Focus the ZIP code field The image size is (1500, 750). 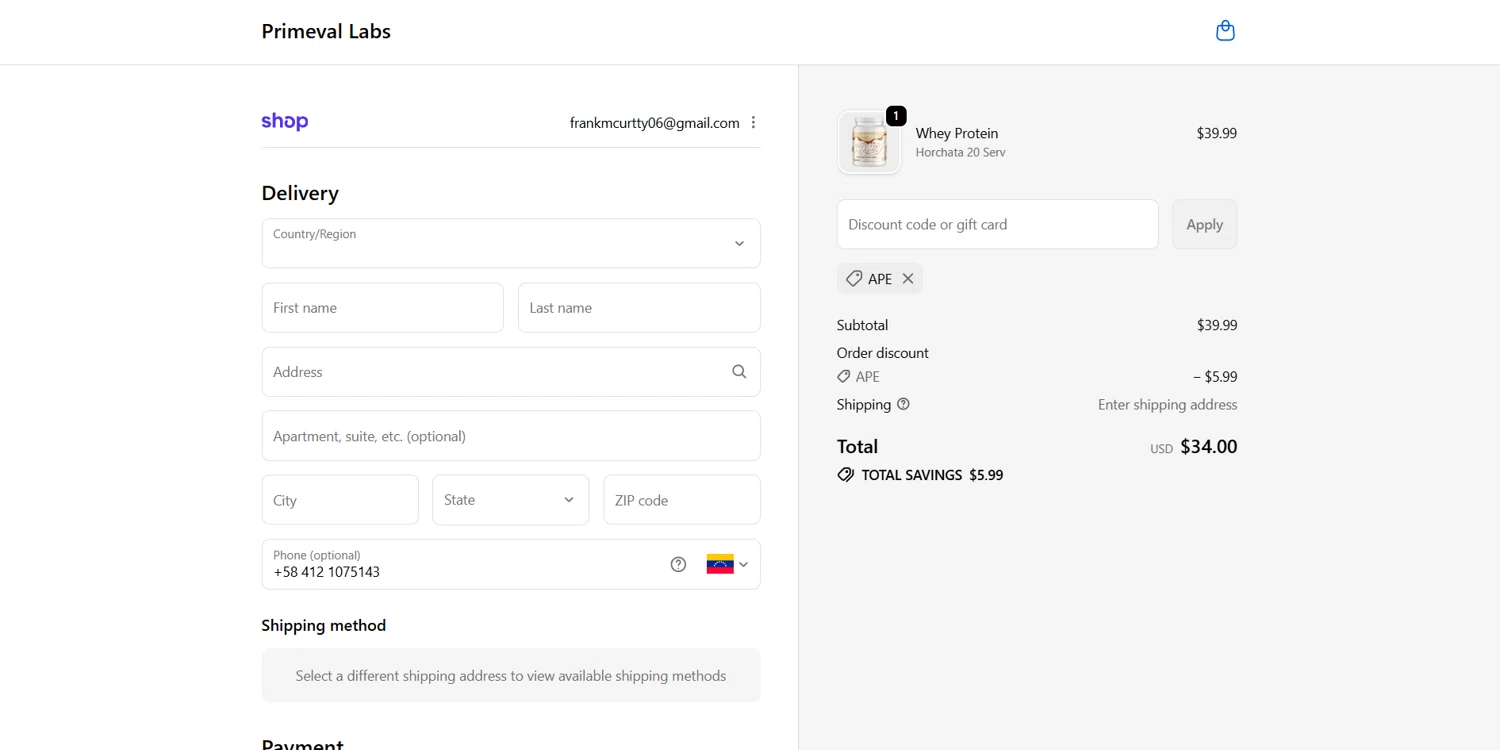[682, 500]
